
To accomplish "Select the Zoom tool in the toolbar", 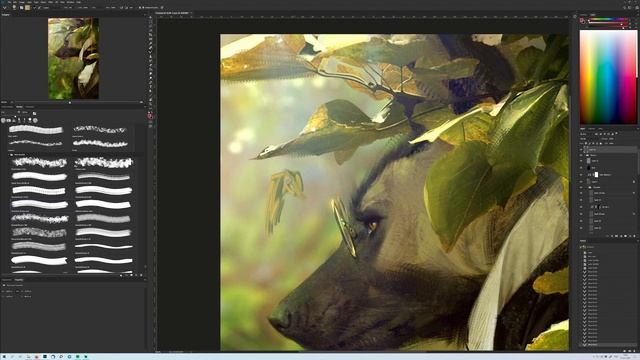I will [151, 104].
